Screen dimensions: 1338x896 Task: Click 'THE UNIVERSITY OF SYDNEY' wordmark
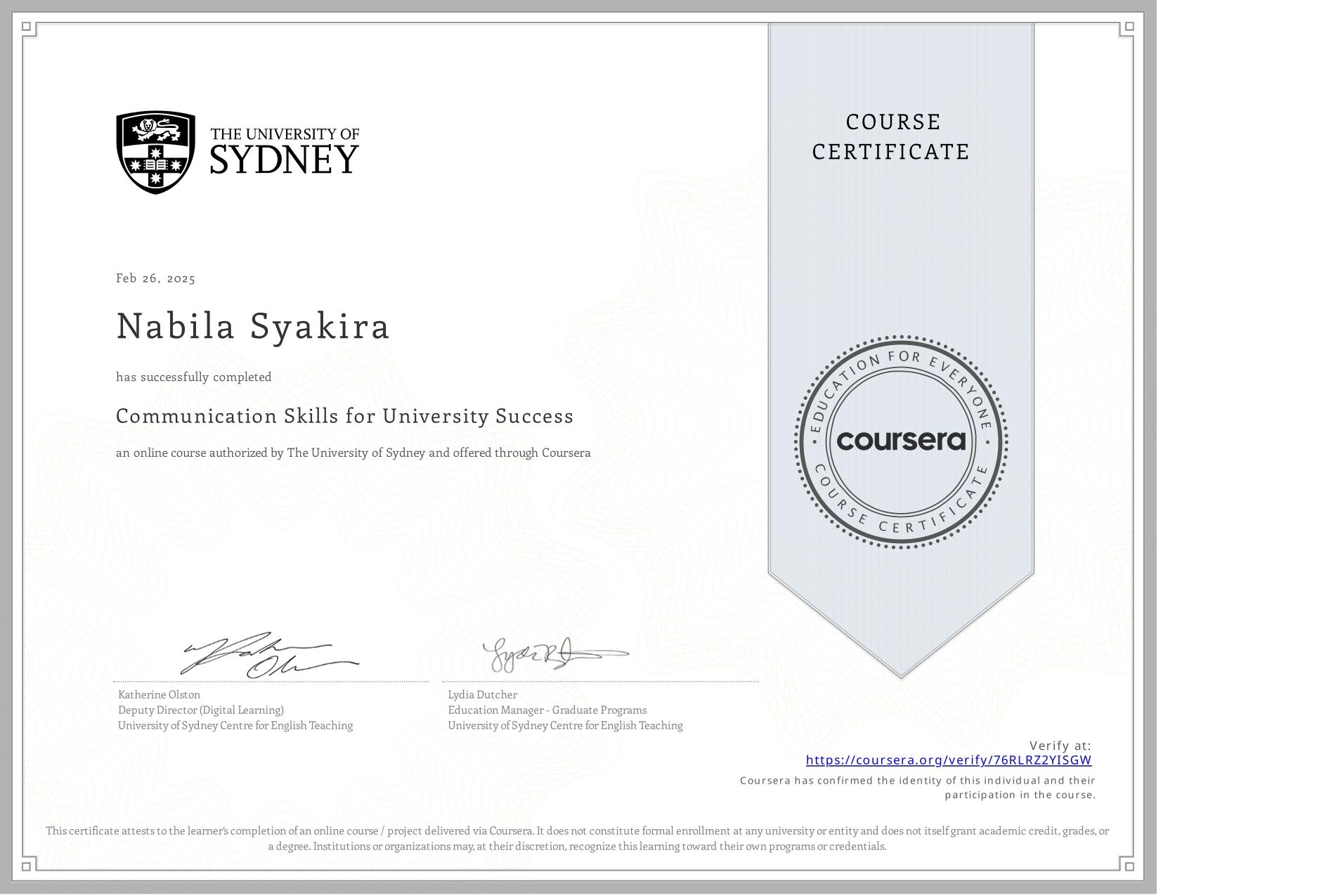pos(285,150)
